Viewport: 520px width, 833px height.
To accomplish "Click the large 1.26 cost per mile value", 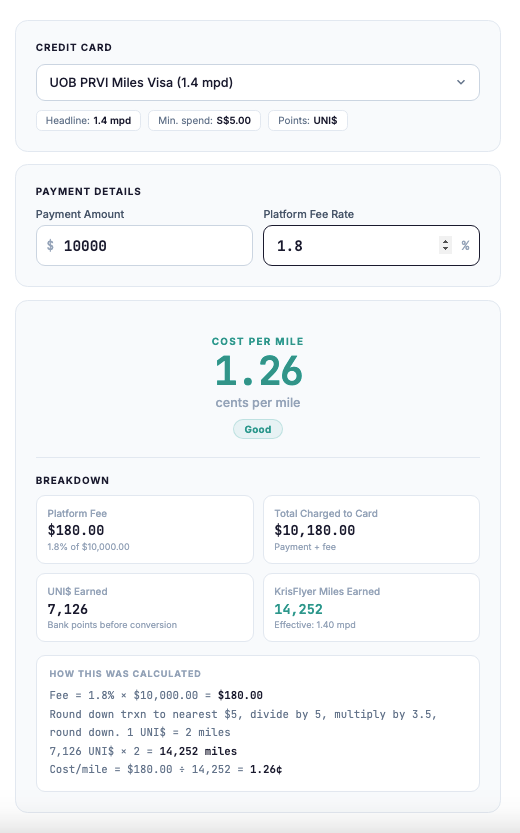I will point(258,370).
